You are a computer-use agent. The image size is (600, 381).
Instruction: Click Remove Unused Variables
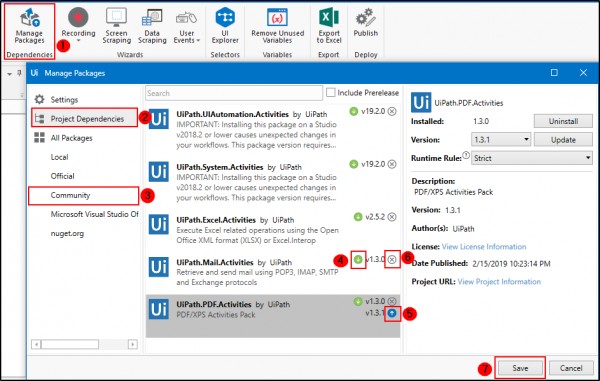click(x=277, y=26)
